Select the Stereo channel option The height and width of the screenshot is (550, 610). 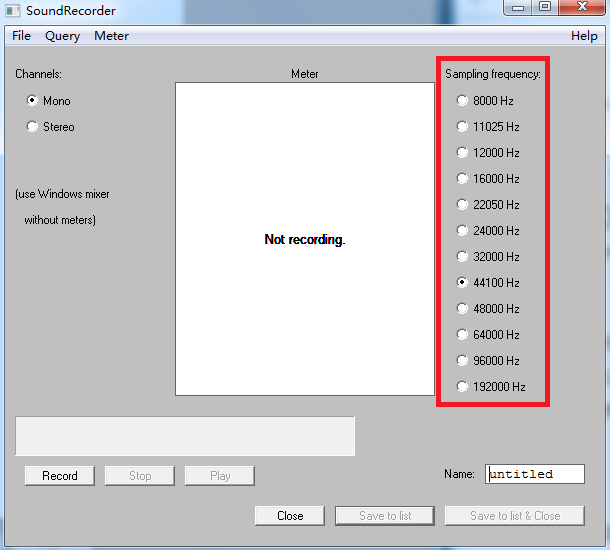pyautogui.click(x=33, y=127)
